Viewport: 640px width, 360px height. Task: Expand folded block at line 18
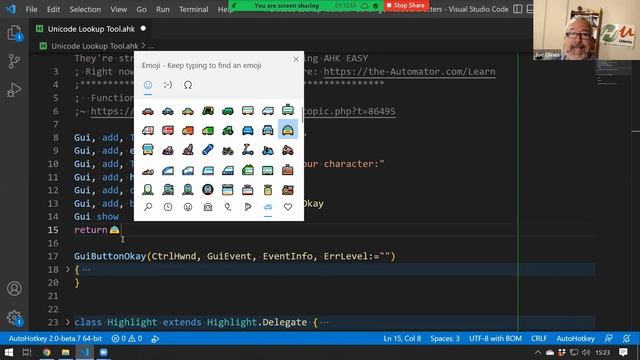(68, 269)
